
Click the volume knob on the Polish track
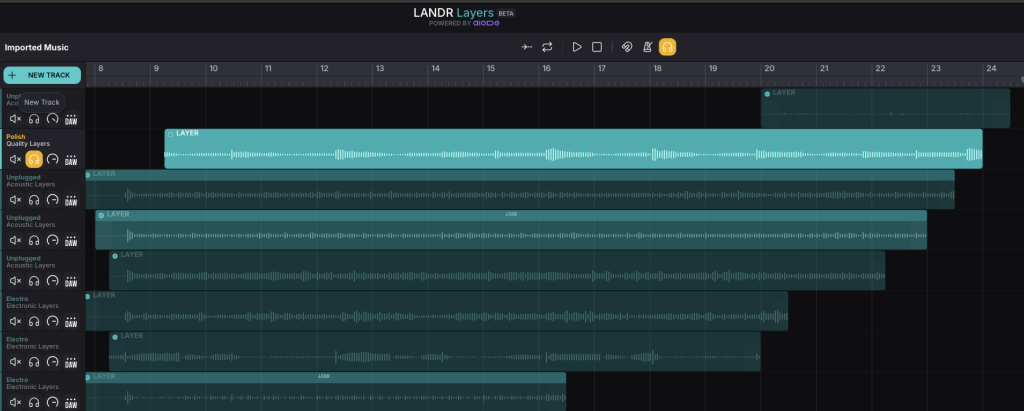(52, 159)
